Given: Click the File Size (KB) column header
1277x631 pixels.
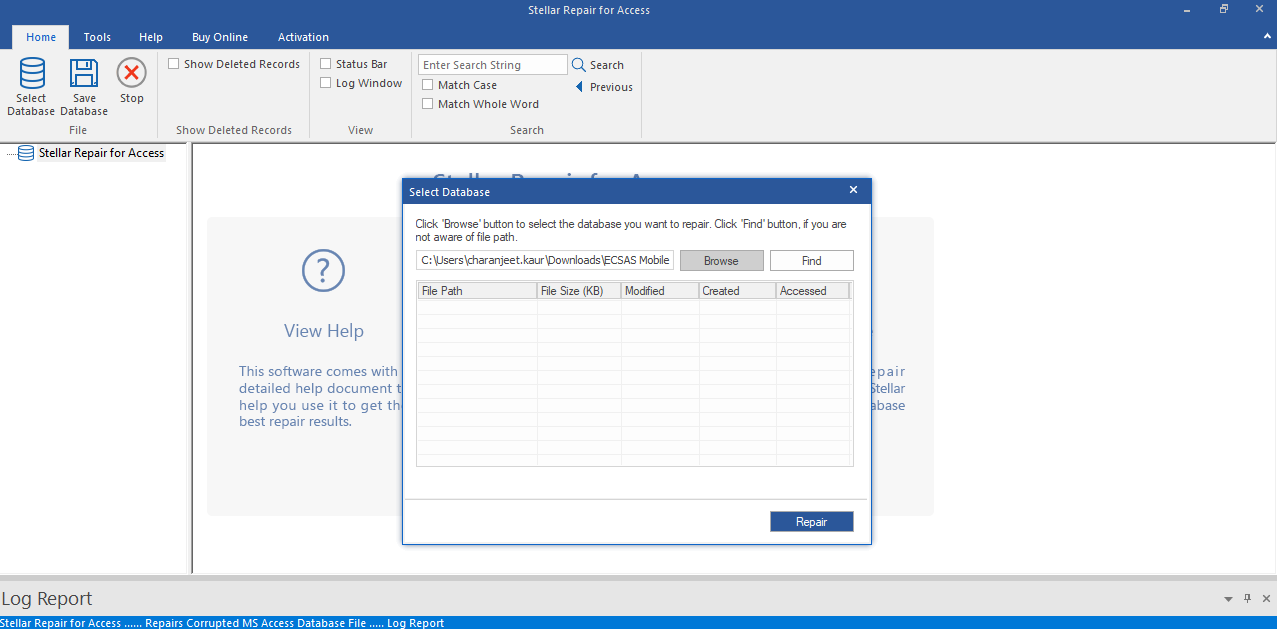Looking at the screenshot, I should [x=579, y=291].
